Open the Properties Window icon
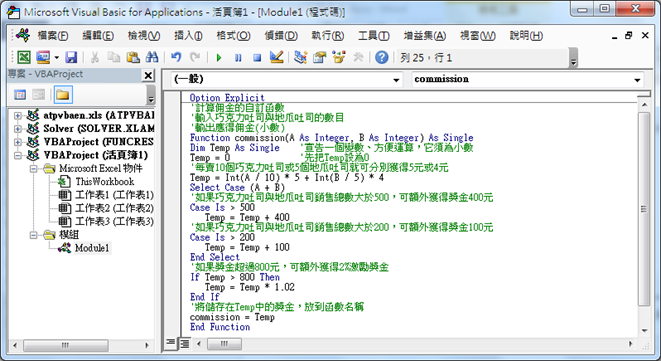The width and height of the screenshot is (661, 361). tap(320, 57)
